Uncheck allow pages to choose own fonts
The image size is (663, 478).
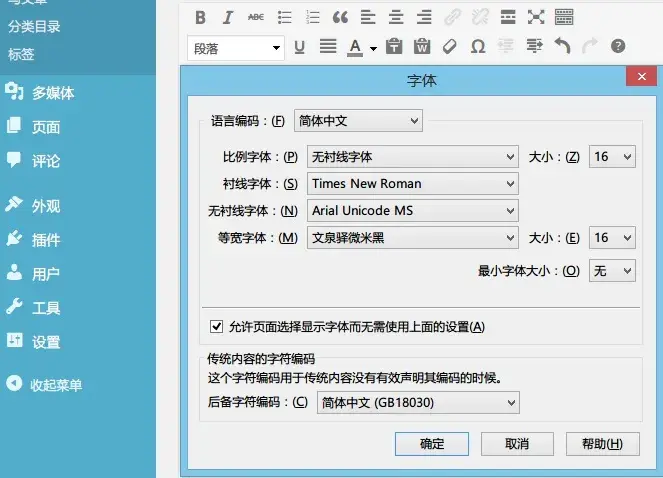(x=216, y=326)
